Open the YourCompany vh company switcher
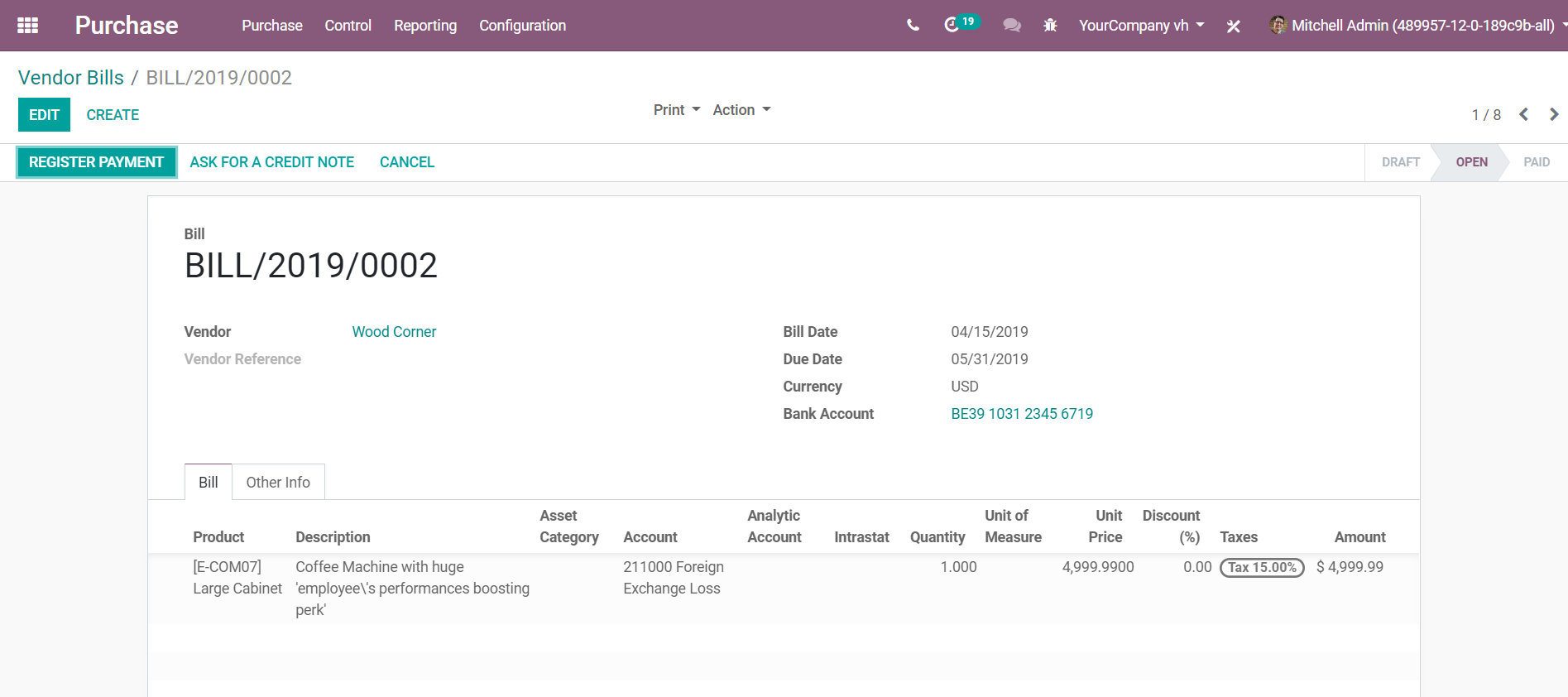The height and width of the screenshot is (697, 1568). [x=1140, y=26]
